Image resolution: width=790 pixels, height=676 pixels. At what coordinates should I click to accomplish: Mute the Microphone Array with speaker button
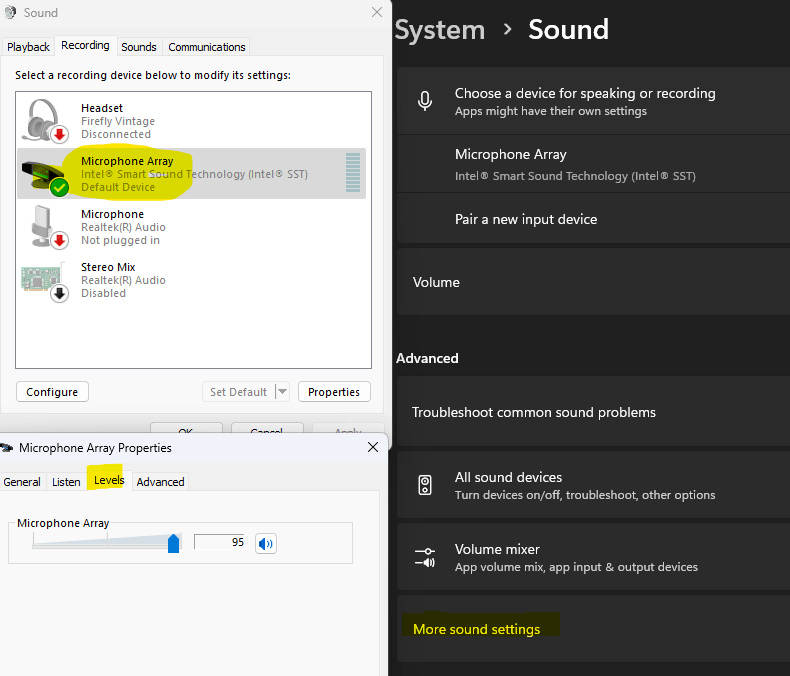click(x=265, y=543)
